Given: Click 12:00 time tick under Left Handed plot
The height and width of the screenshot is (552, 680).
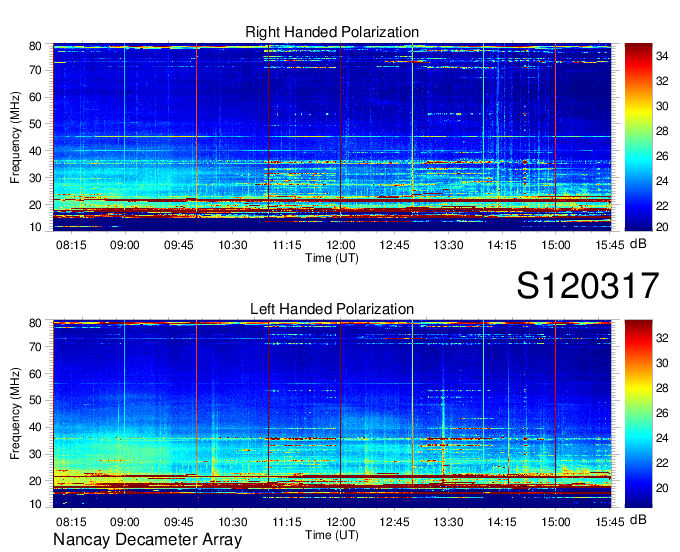Looking at the screenshot, I should (340, 522).
